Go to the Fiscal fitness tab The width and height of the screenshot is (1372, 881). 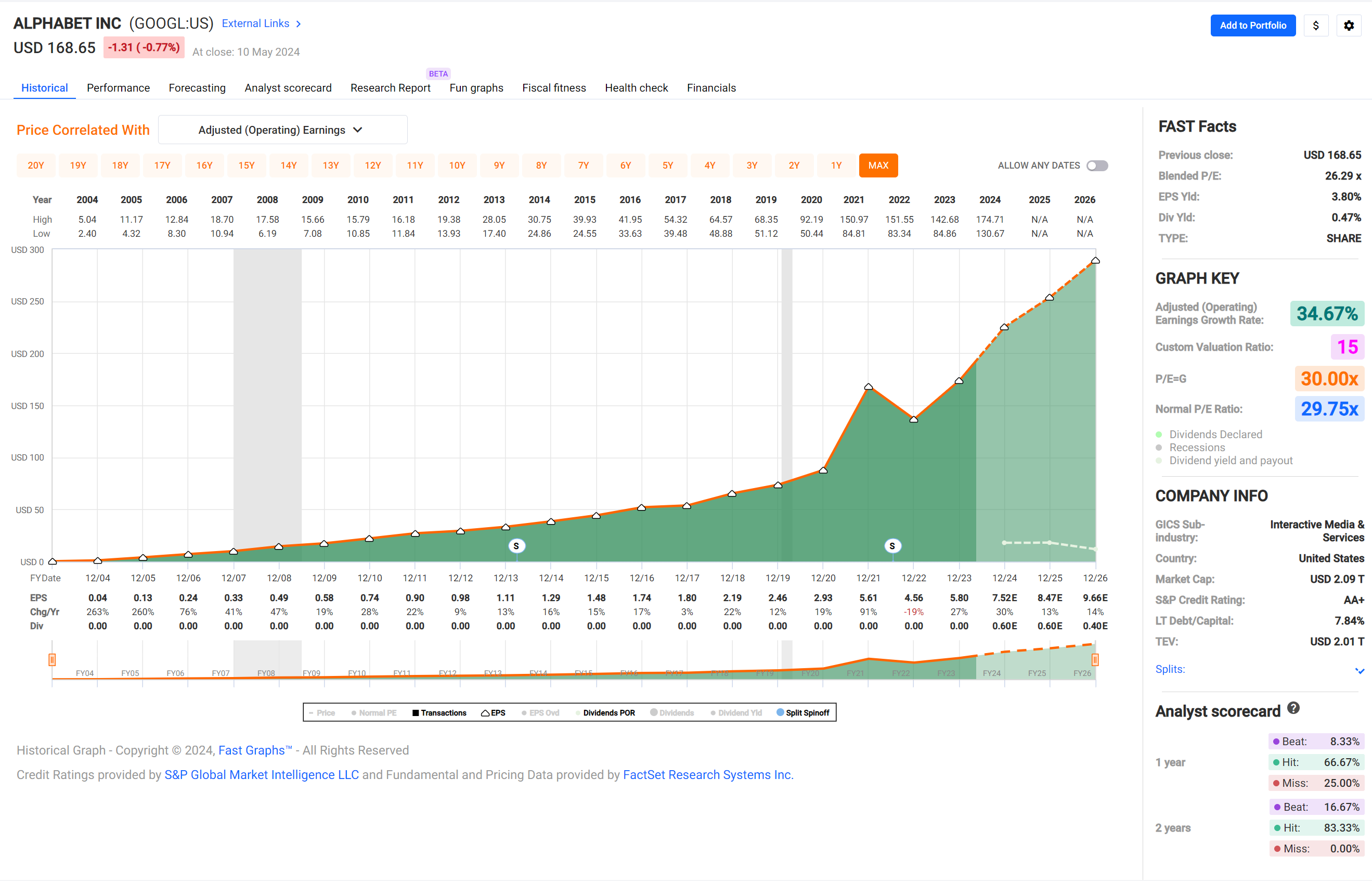coord(554,88)
